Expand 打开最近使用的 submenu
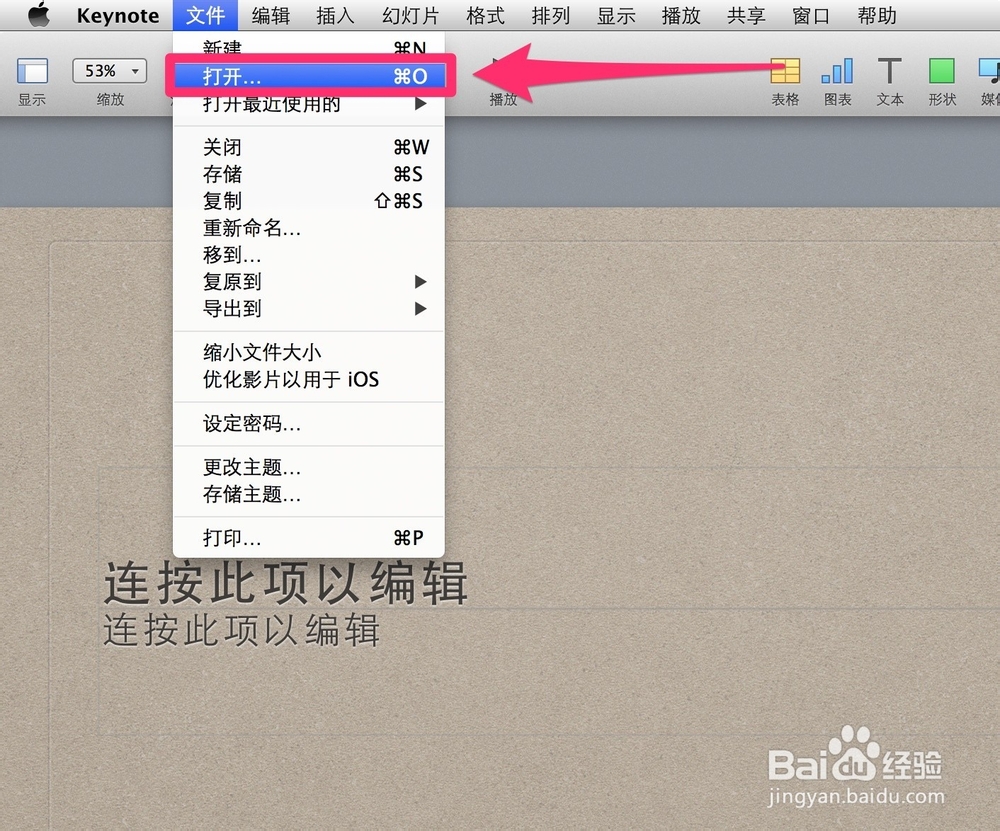 (309, 103)
